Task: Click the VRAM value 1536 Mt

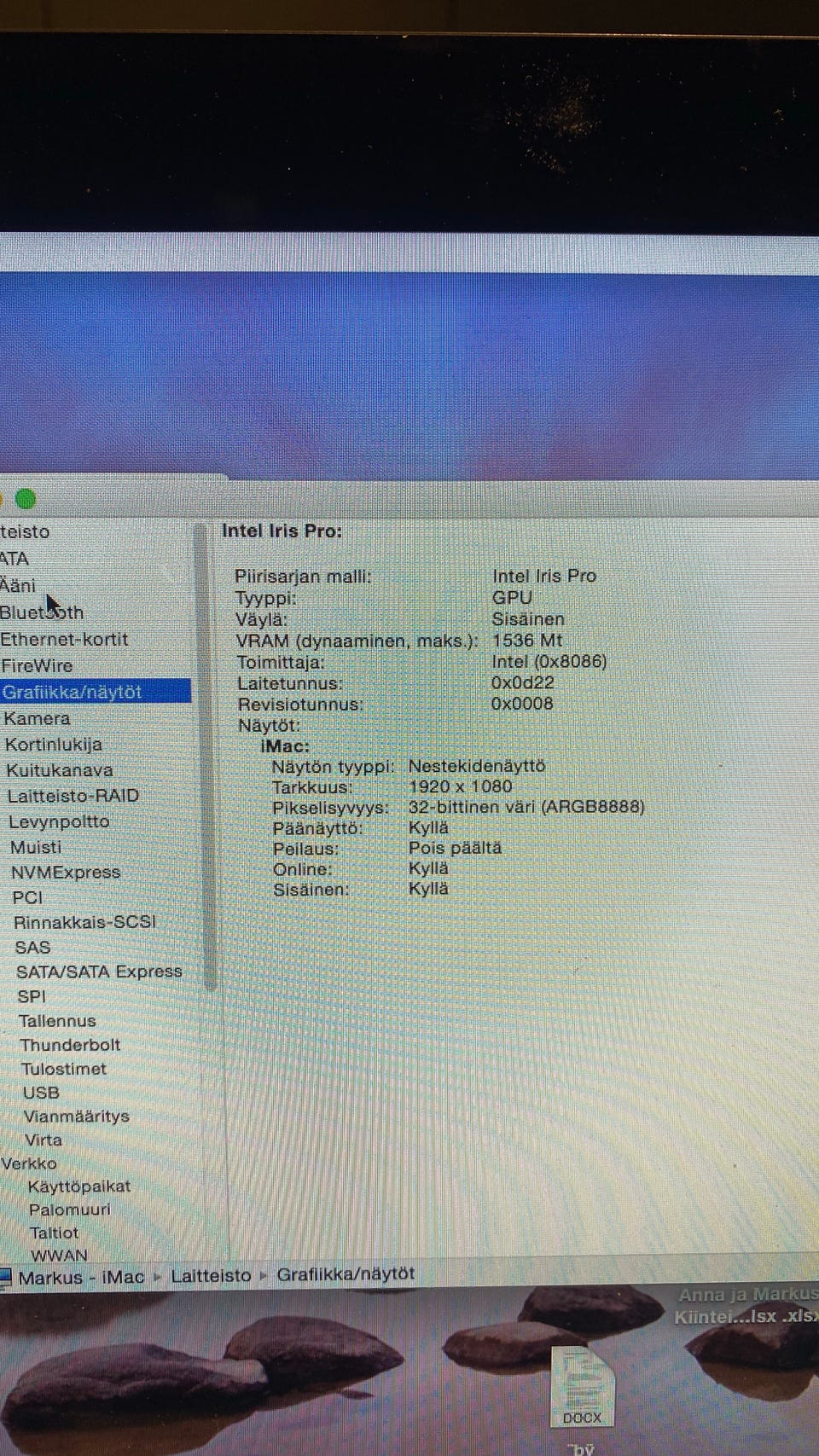Action: pos(527,641)
